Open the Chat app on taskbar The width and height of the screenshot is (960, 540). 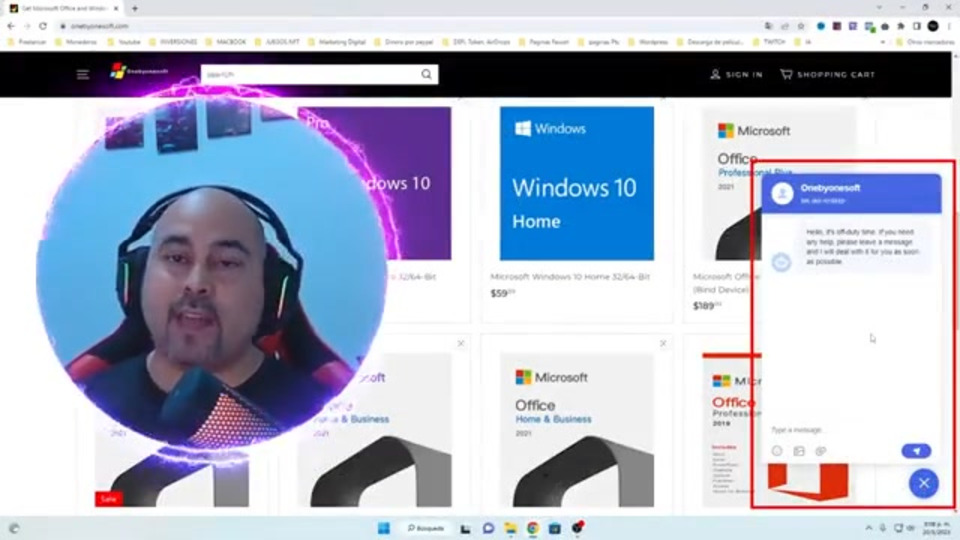pyautogui.click(x=488, y=528)
